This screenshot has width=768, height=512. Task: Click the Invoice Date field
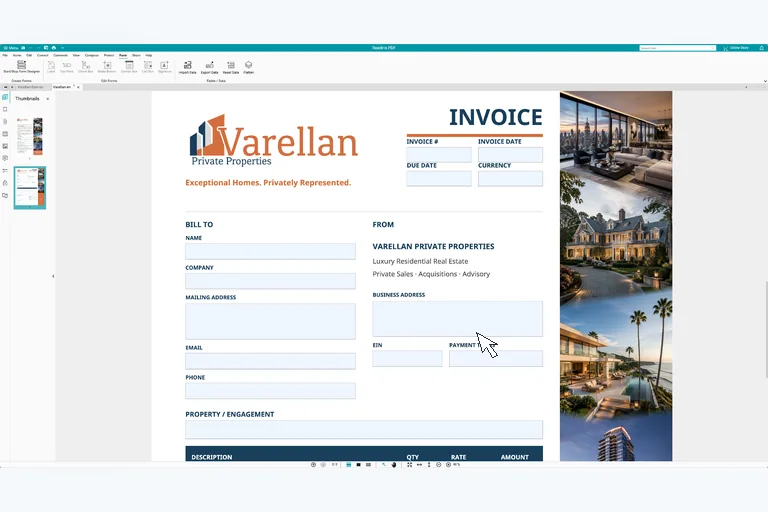point(510,155)
